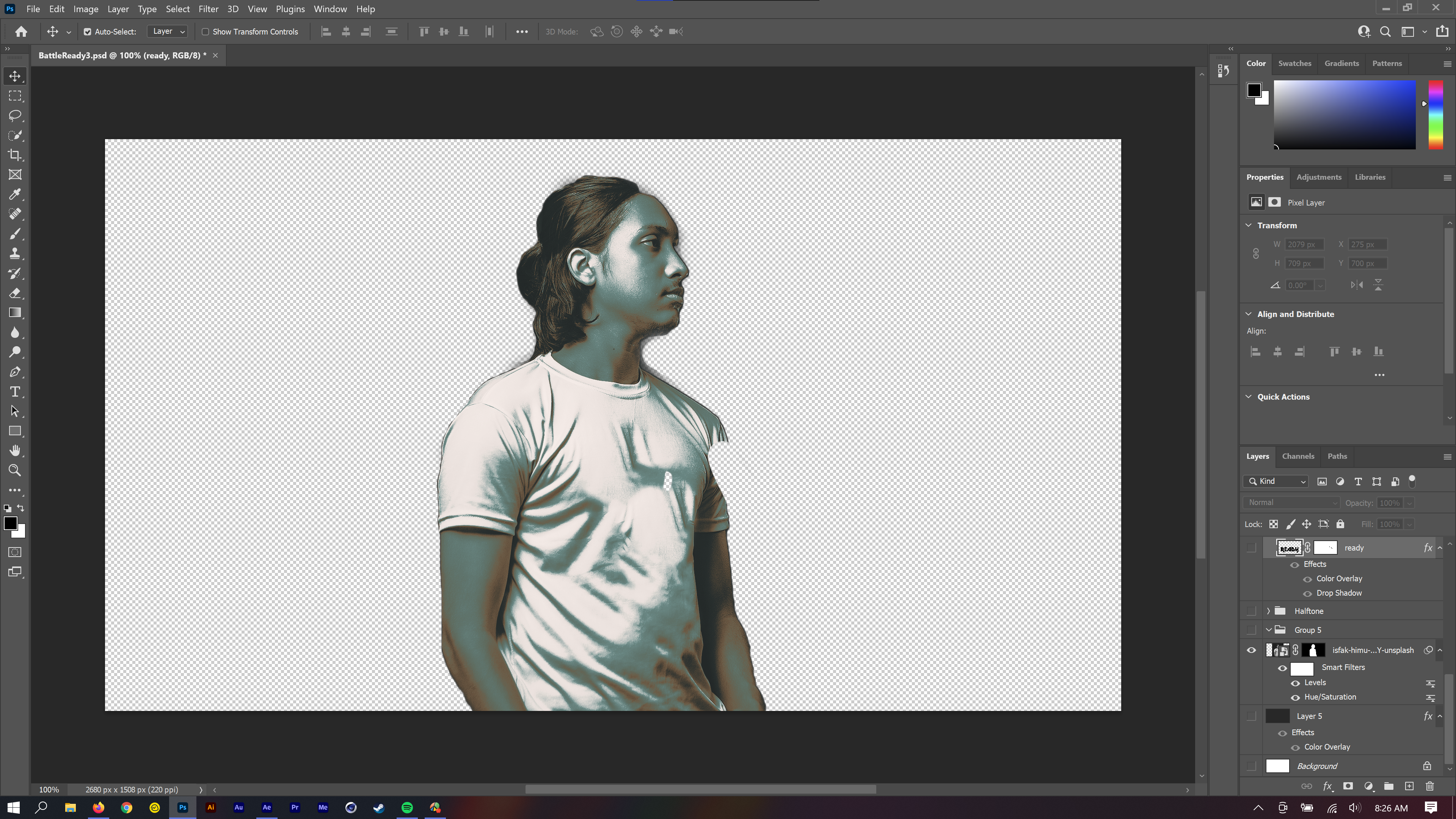Hide the isfak-himu-unsplash layer
Screen dimensions: 1456x819
(1251, 650)
